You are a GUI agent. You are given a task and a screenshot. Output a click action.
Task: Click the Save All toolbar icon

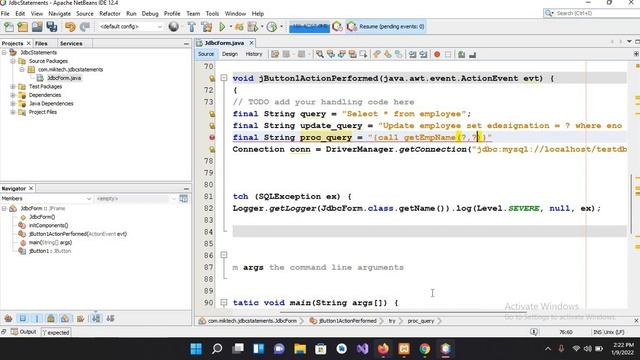[52, 27]
